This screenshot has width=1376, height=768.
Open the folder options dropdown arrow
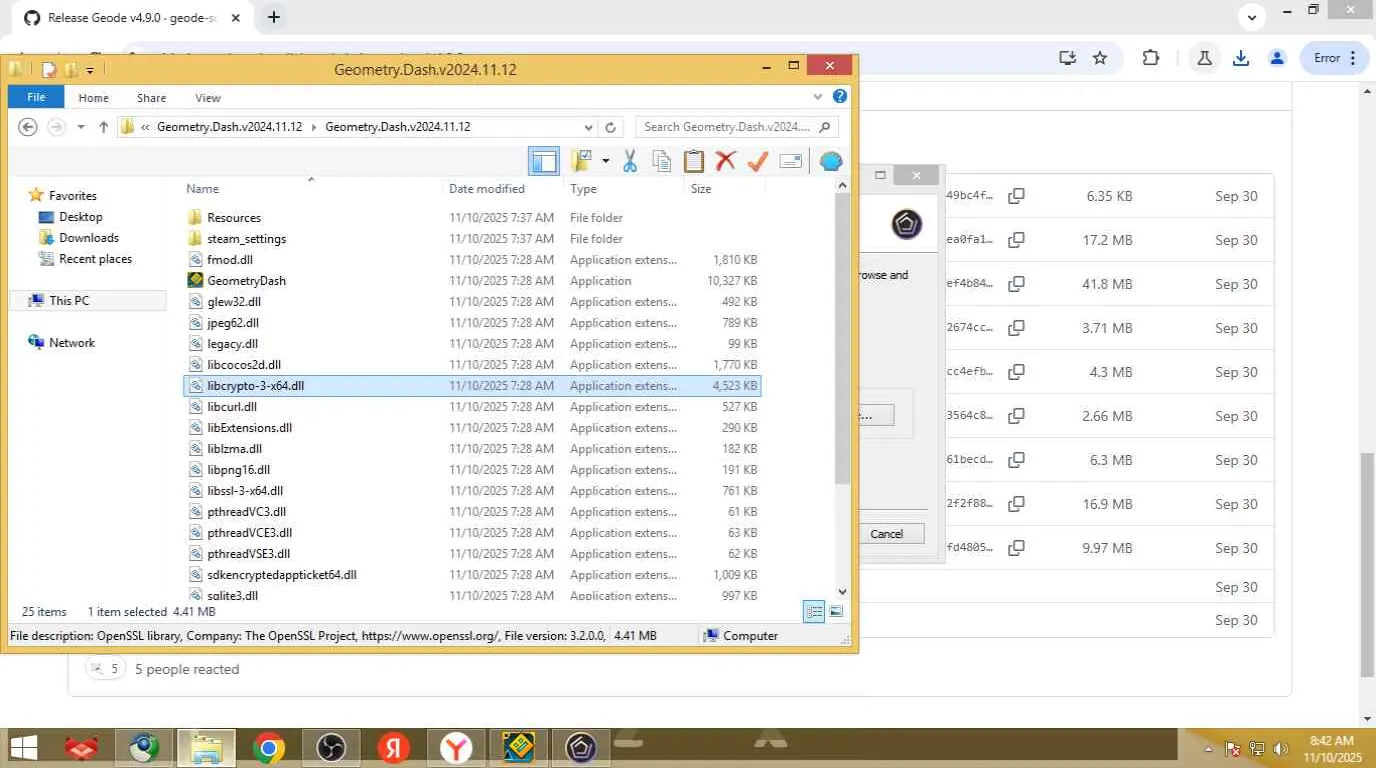pos(605,161)
